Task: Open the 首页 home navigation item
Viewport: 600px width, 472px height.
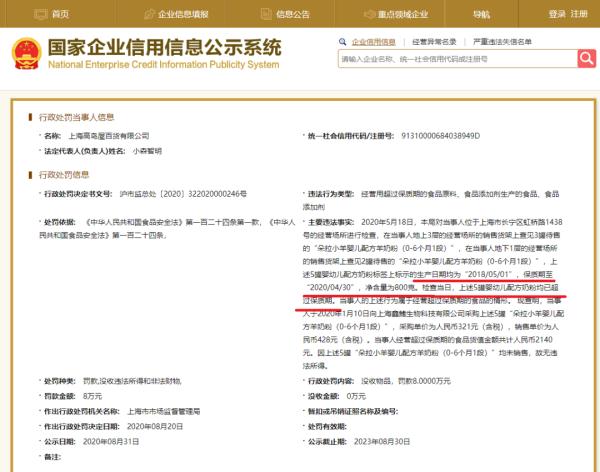Action: pyautogui.click(x=52, y=14)
